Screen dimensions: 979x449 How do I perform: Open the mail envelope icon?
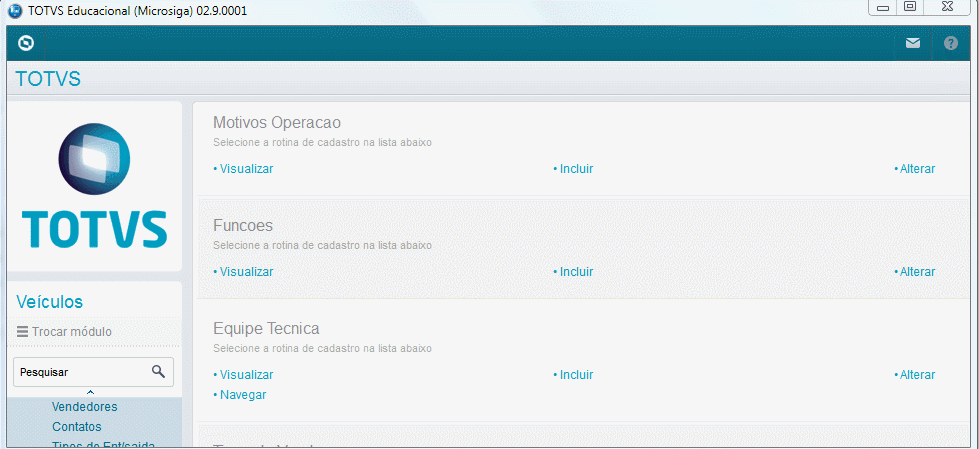[913, 43]
